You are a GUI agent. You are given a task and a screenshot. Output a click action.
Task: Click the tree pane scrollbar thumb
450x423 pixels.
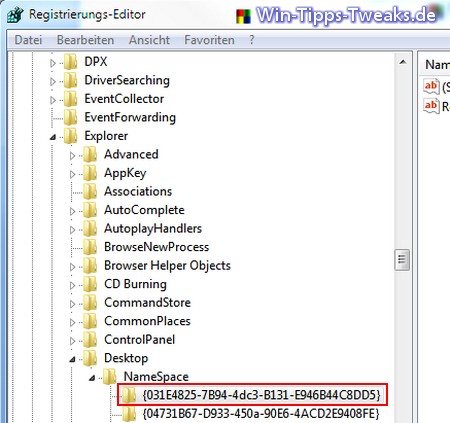pyautogui.click(x=402, y=259)
